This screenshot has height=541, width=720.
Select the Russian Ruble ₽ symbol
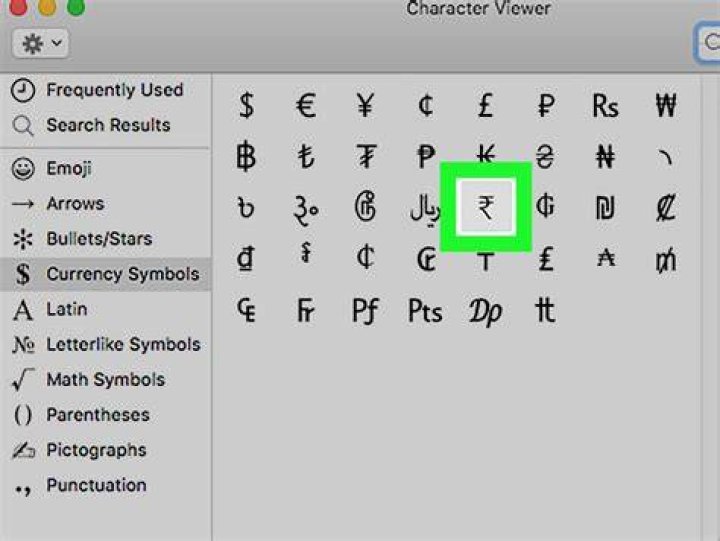(546, 106)
